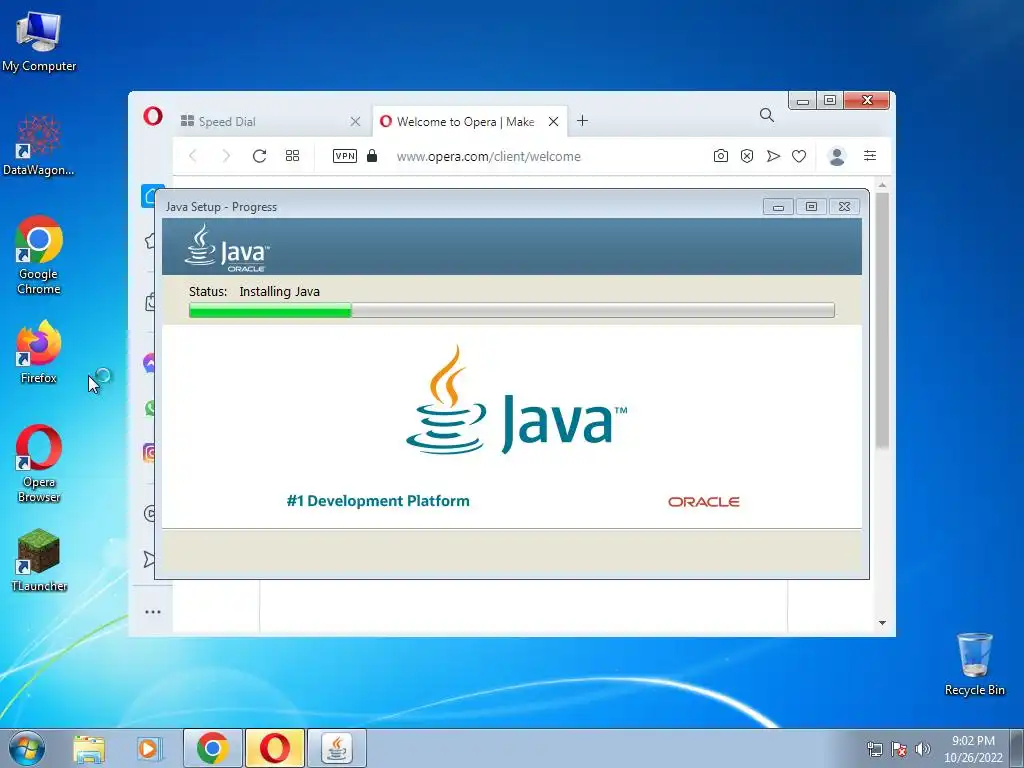Click the Show Desktop strip on taskbar
This screenshot has width=1024, height=768.
[x=1017, y=748]
